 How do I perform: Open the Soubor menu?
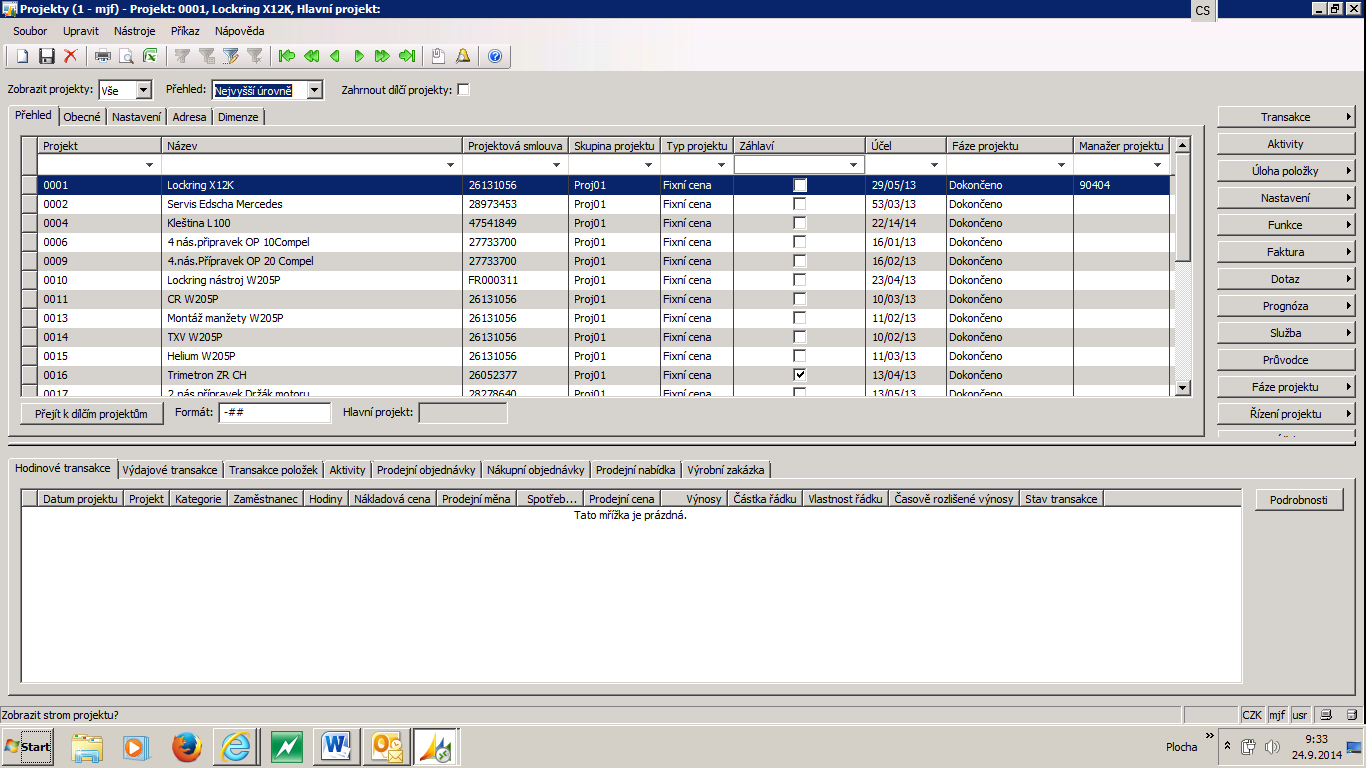click(31, 31)
